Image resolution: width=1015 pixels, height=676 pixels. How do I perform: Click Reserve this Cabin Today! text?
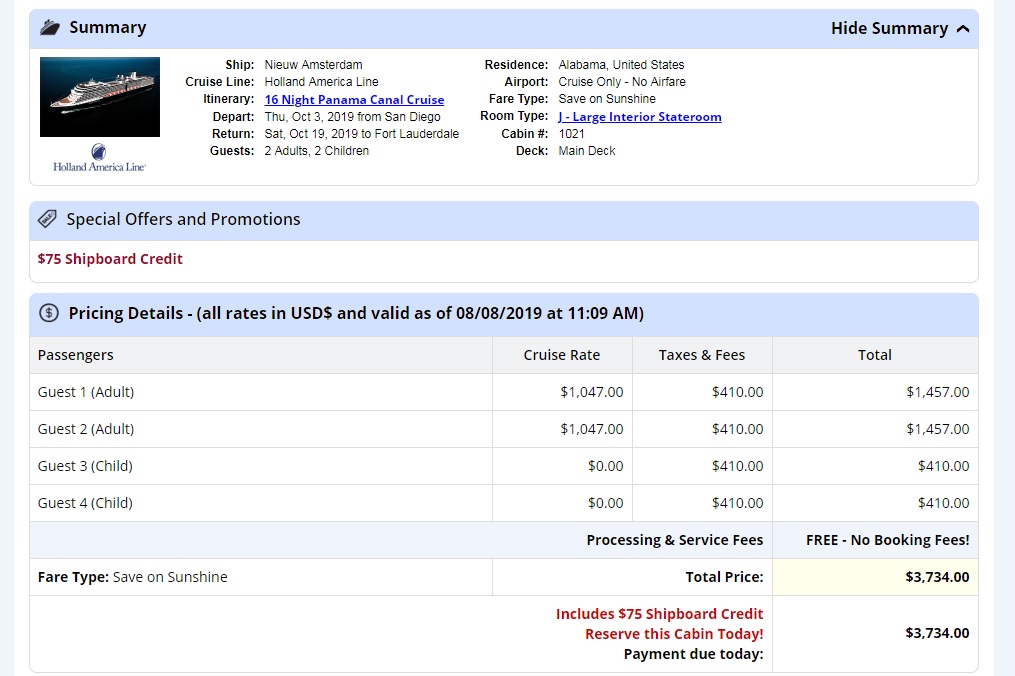[x=674, y=634]
